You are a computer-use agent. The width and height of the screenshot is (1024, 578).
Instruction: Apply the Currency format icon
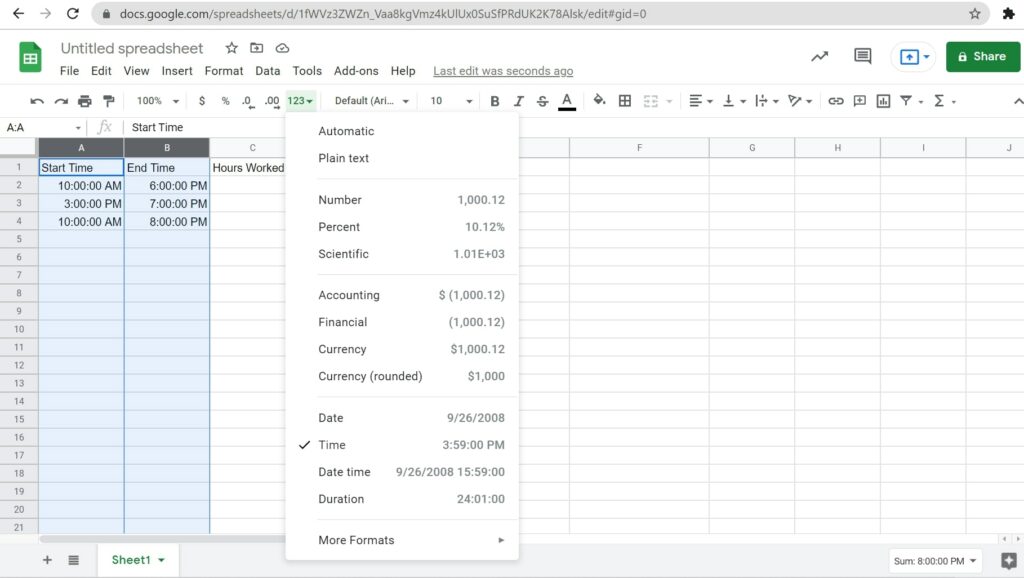(203, 101)
